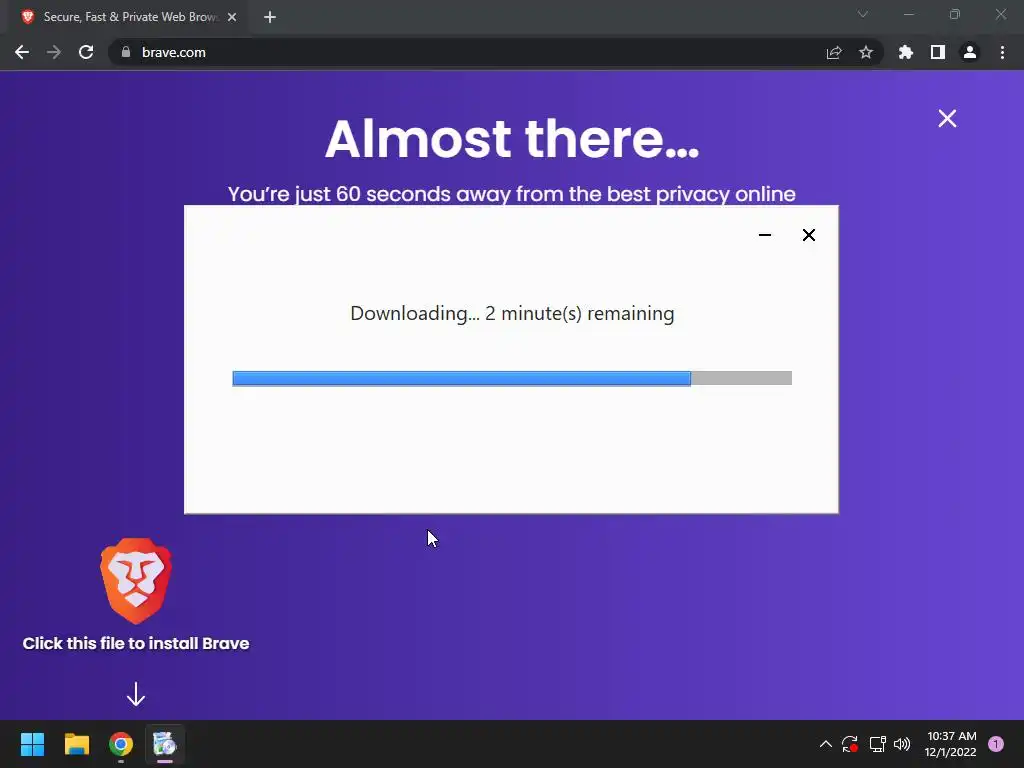Open the Extensions puzzle icon

(x=906, y=52)
